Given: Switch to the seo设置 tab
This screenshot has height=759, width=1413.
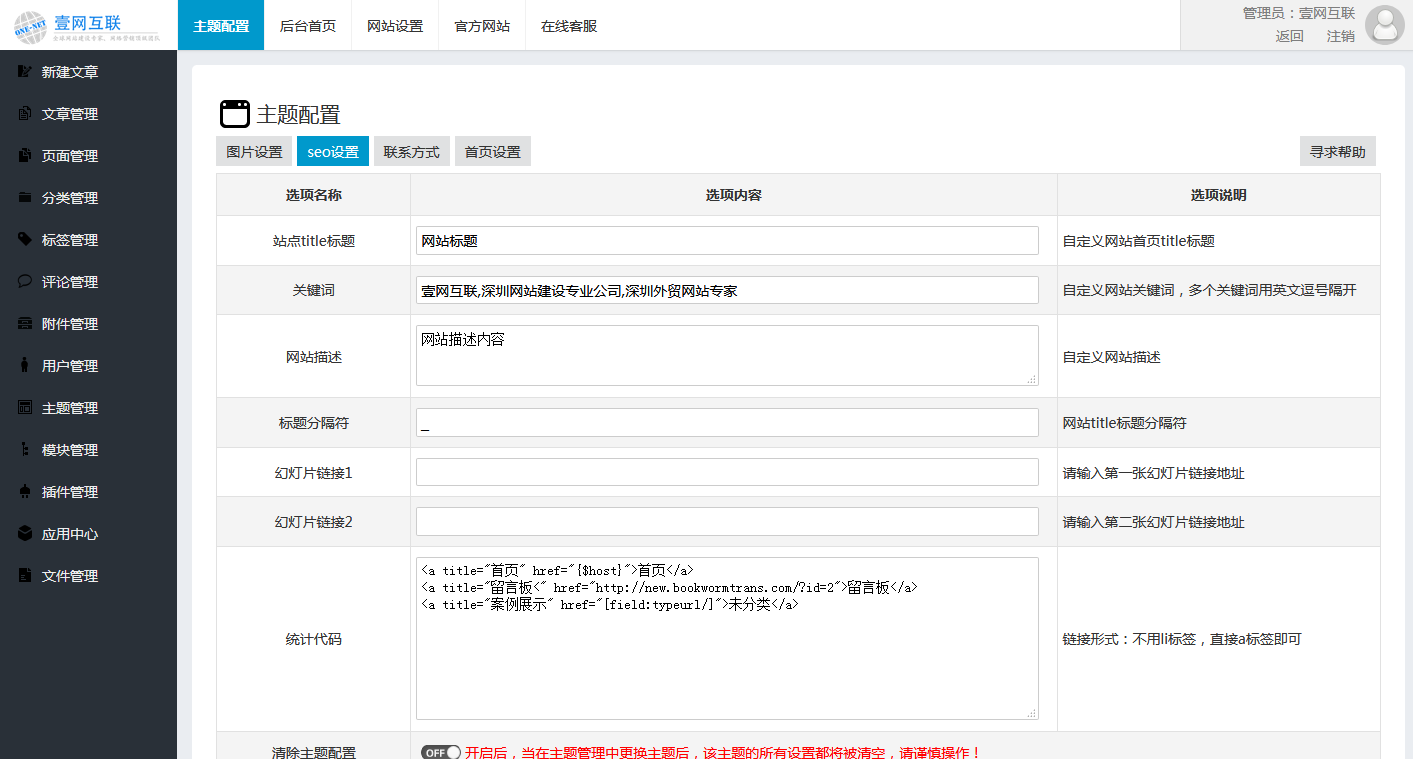Looking at the screenshot, I should 333,152.
